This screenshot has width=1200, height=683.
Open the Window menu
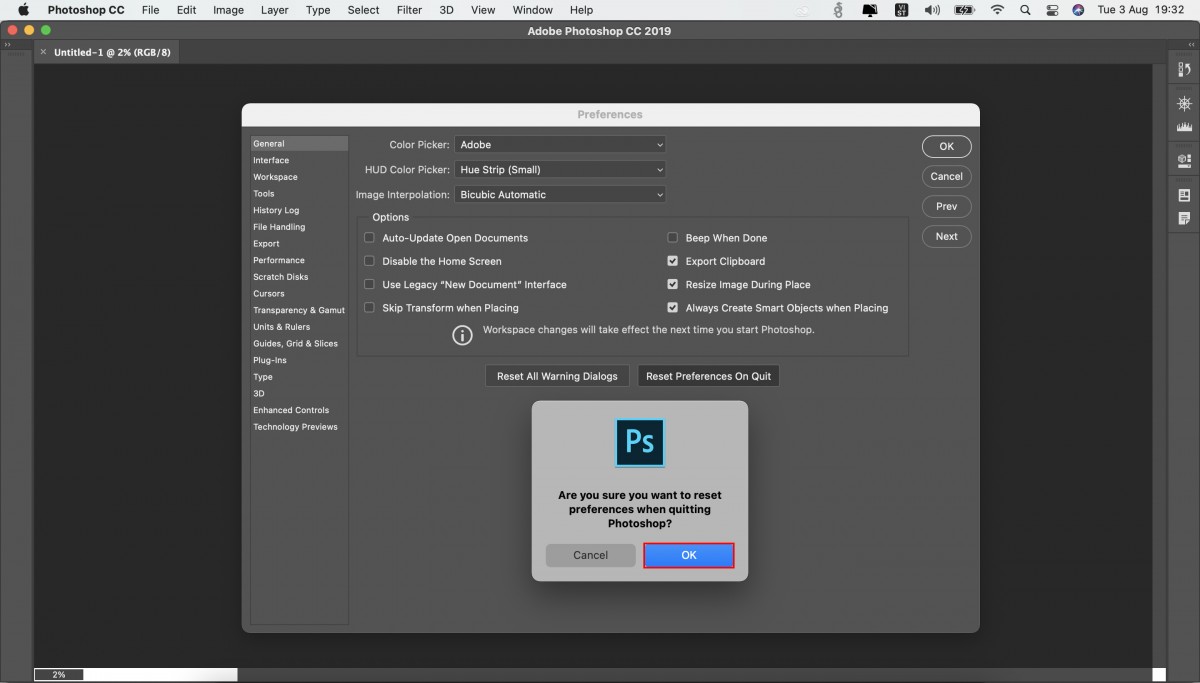point(533,10)
